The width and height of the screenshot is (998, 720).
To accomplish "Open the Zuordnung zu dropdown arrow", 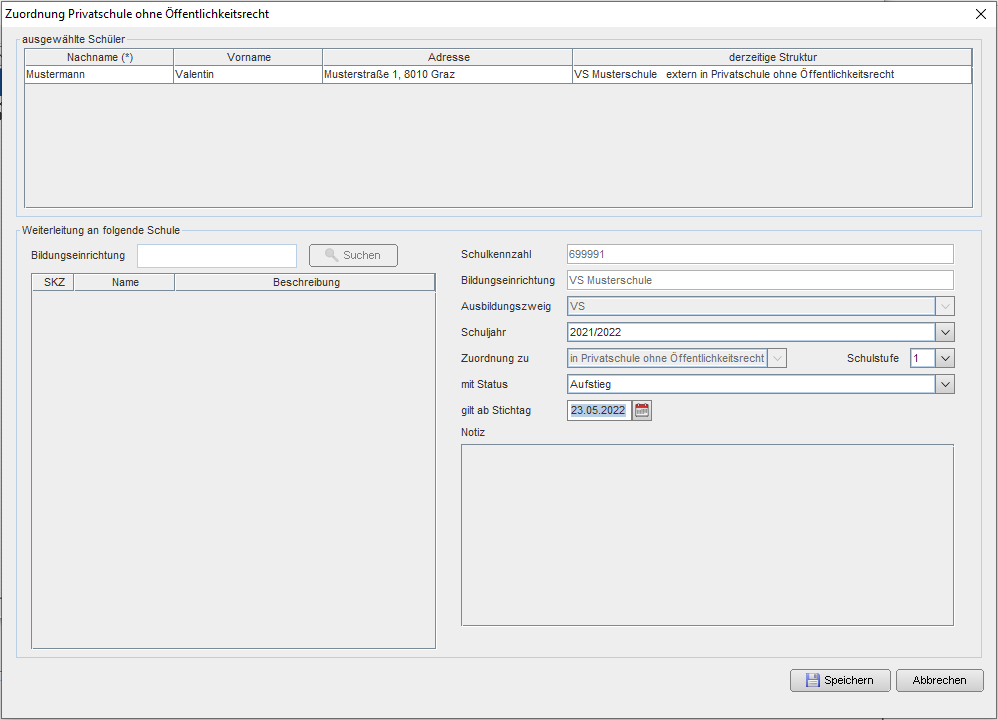I will pyautogui.click(x=777, y=358).
